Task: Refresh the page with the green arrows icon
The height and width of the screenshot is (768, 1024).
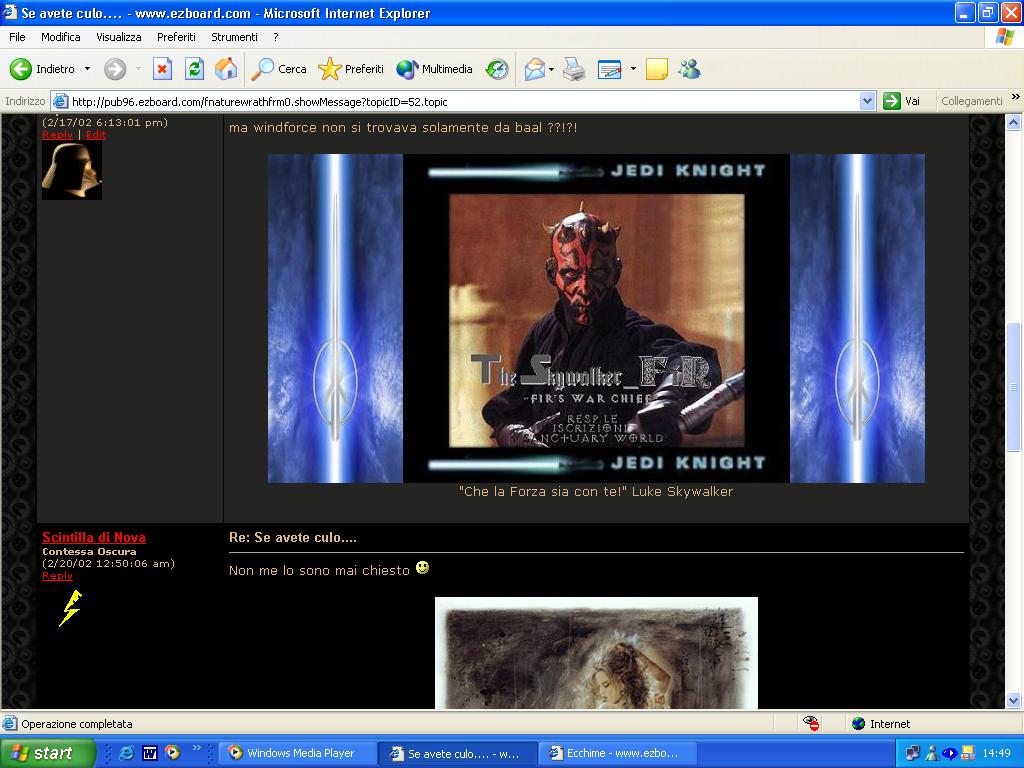Action: coord(194,69)
